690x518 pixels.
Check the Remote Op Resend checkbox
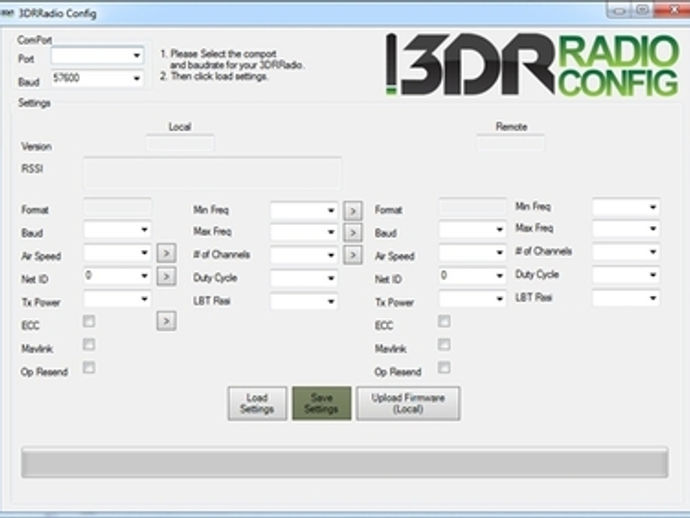(x=444, y=367)
